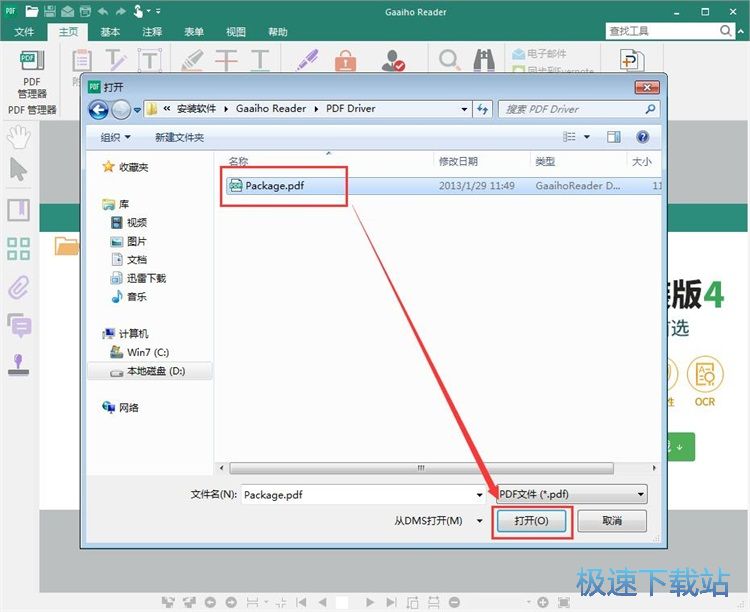Click the Print icon in quick access bar
This screenshot has height=612, width=750.
click(x=85, y=11)
